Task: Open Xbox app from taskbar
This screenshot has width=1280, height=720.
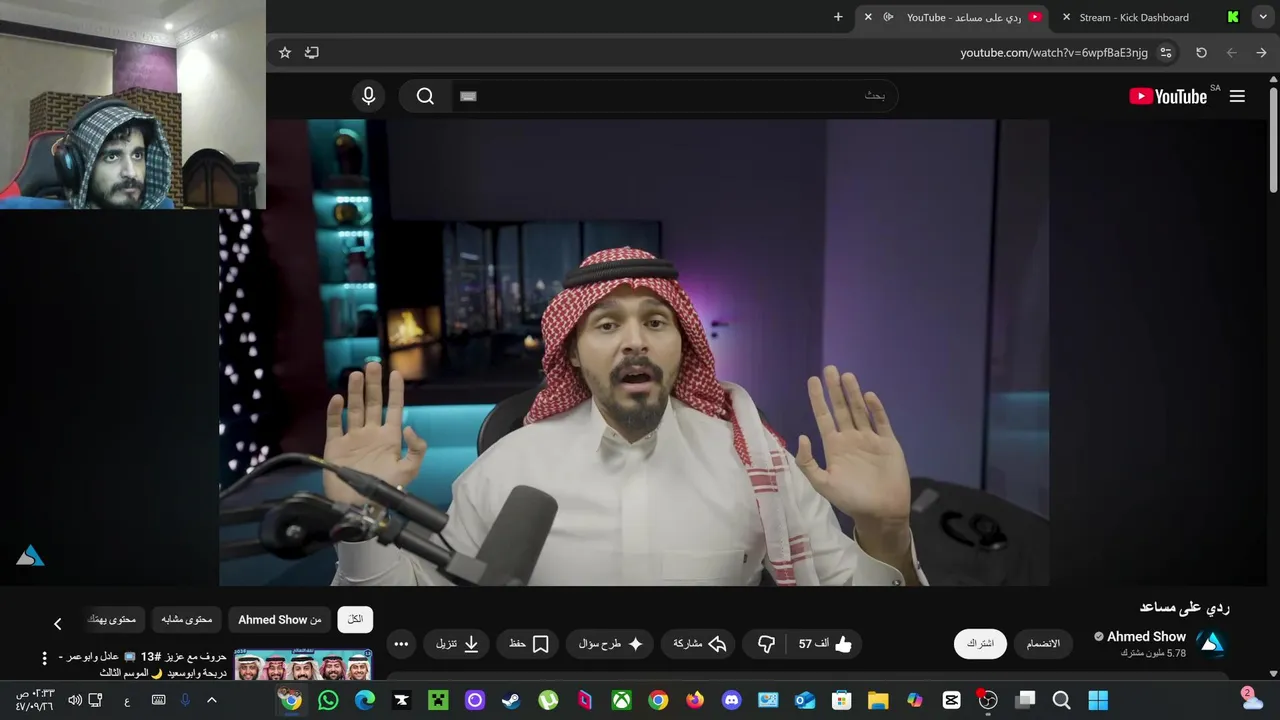Action: (x=621, y=700)
